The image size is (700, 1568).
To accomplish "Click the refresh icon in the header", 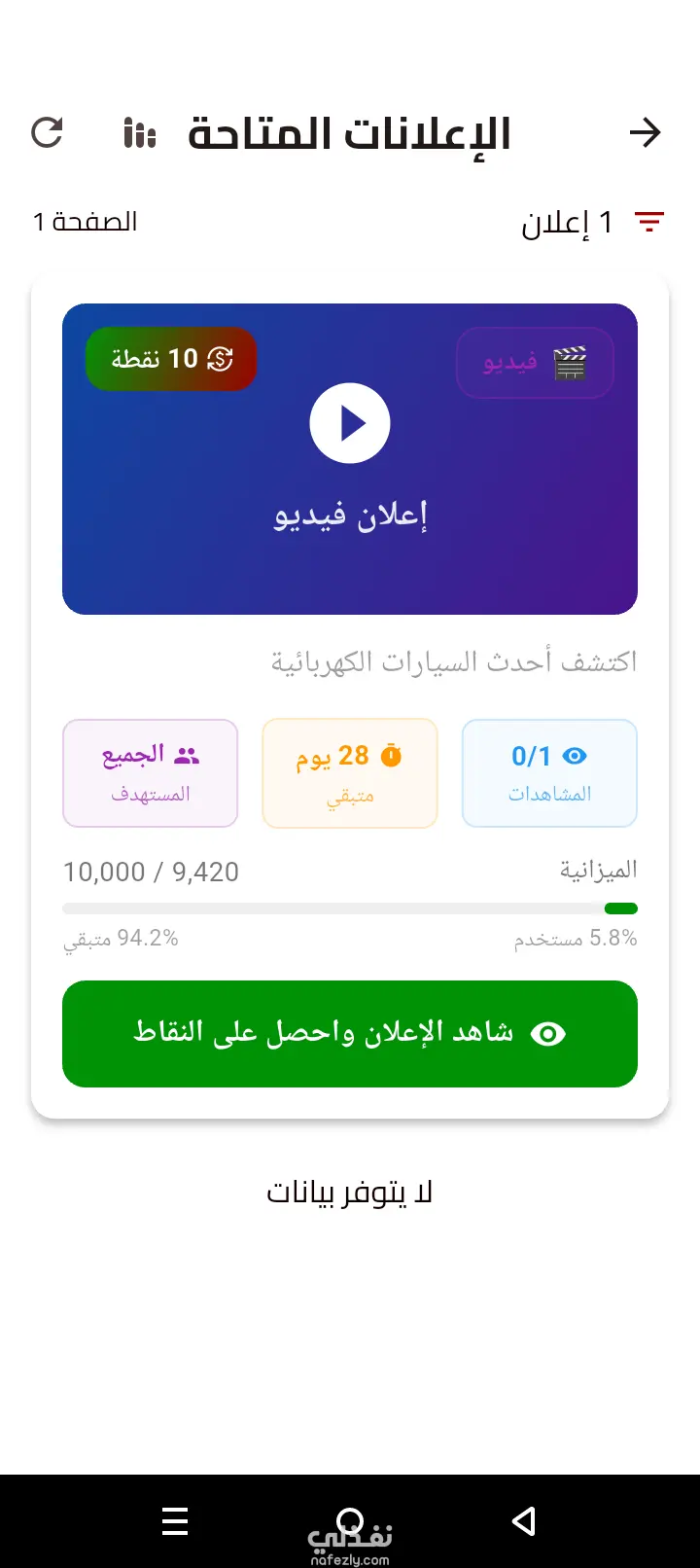I will [47, 132].
